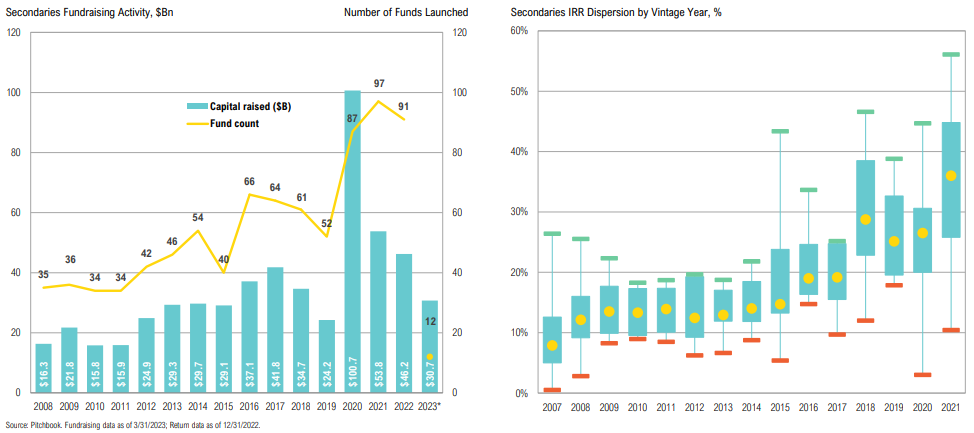
Task: Click the green top marker for vintage 2021
Action: (x=951, y=55)
